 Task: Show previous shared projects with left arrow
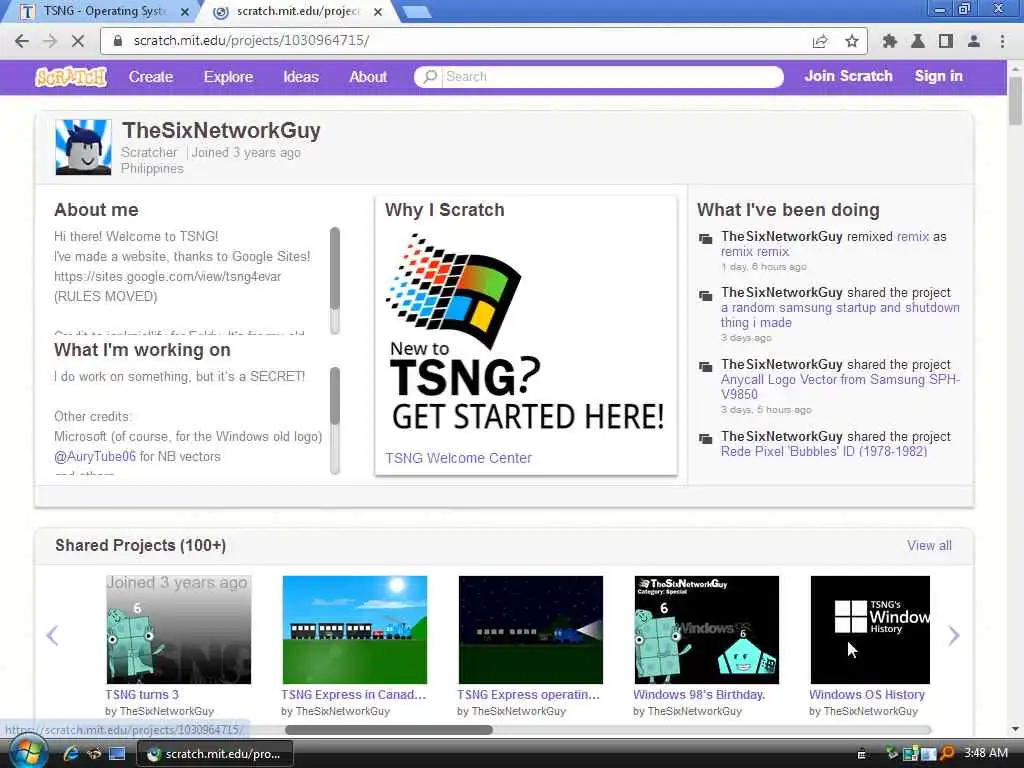[x=52, y=635]
